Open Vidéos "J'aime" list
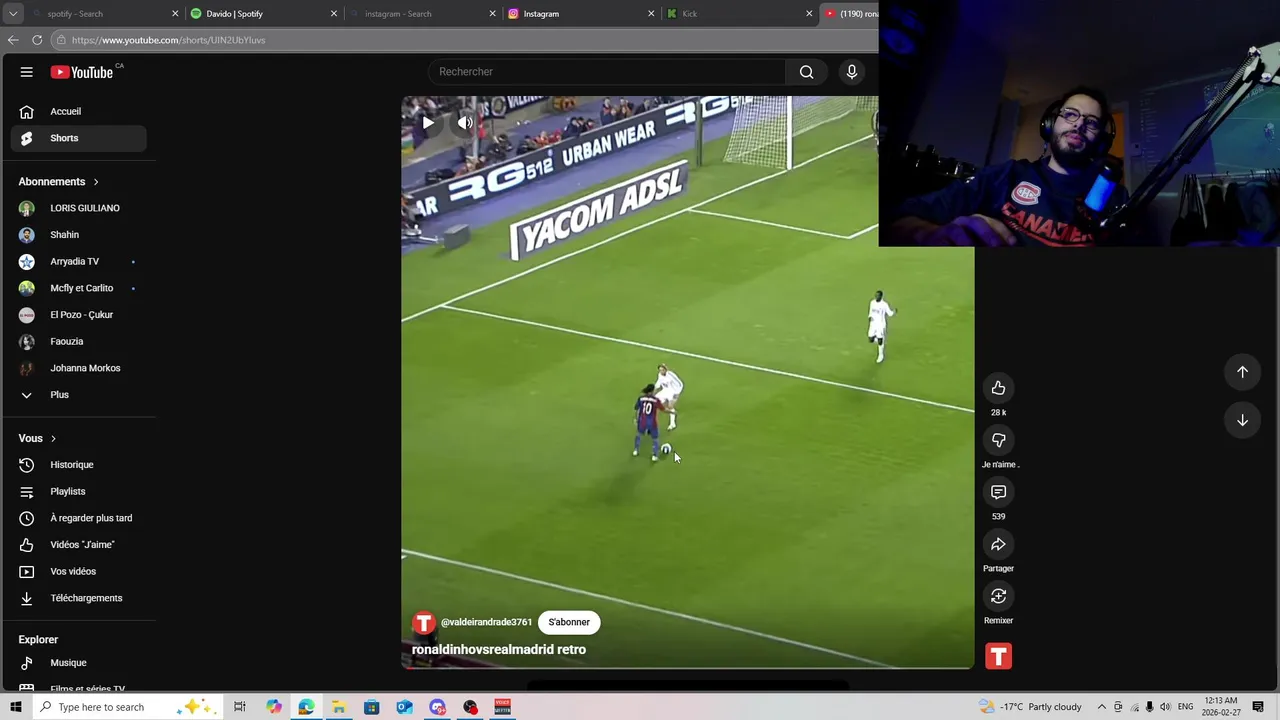 coord(79,545)
